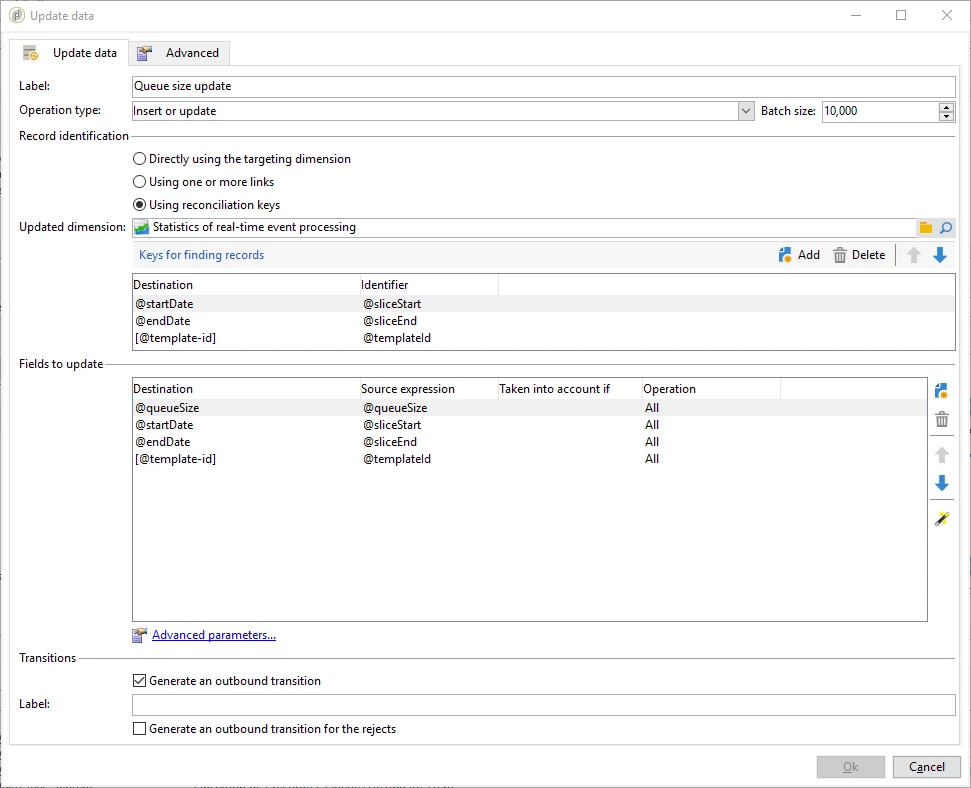Switch to the Update data tab
Screen dimensions: 971x788
(69, 53)
